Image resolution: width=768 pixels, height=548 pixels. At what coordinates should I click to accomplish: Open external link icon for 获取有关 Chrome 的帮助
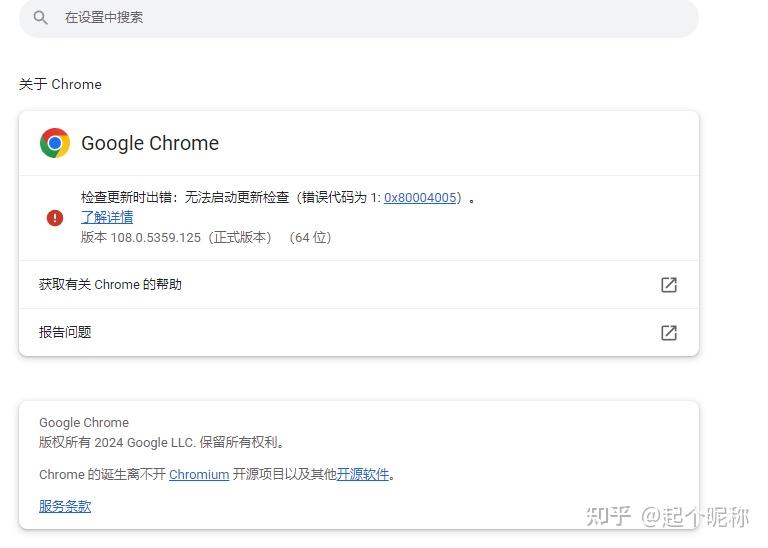tap(669, 285)
